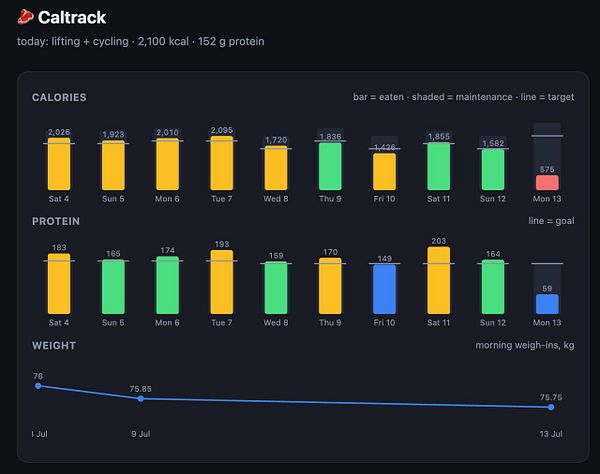This screenshot has width=600, height=474.
Task: Click the 1,836 calories value label
Action: pos(330,137)
